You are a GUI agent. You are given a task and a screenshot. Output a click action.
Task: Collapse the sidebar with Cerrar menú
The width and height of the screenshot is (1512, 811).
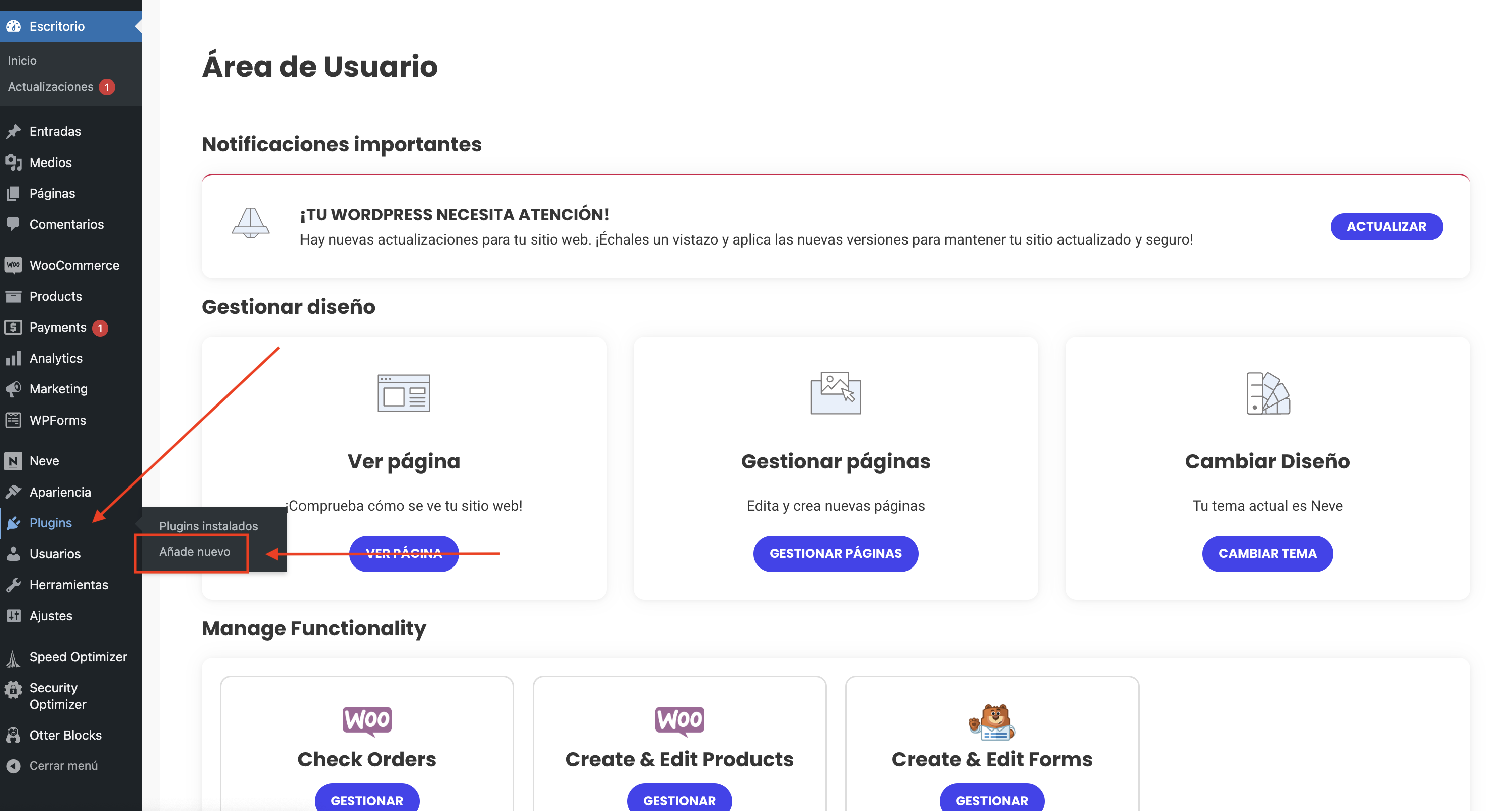click(63, 765)
